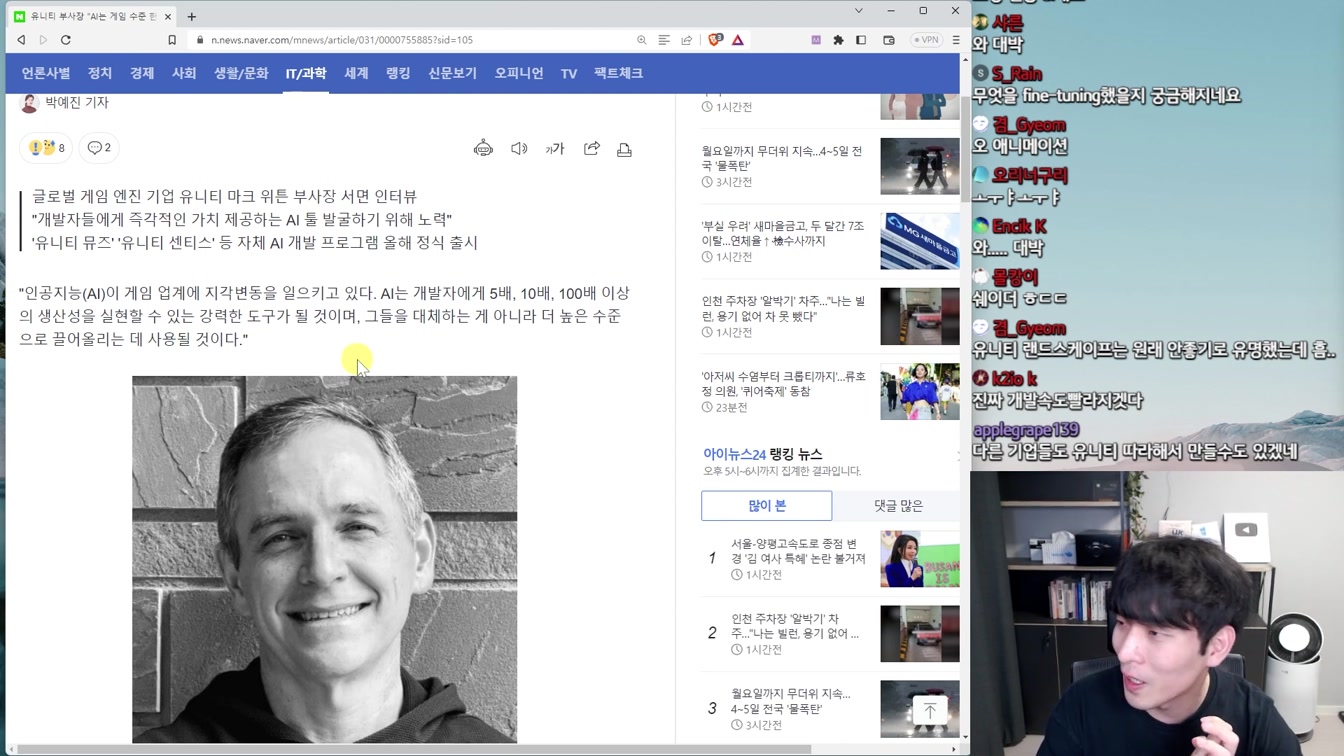The height and width of the screenshot is (756, 1344).
Task: Open the browser hamburger menu
Action: (x=956, y=40)
